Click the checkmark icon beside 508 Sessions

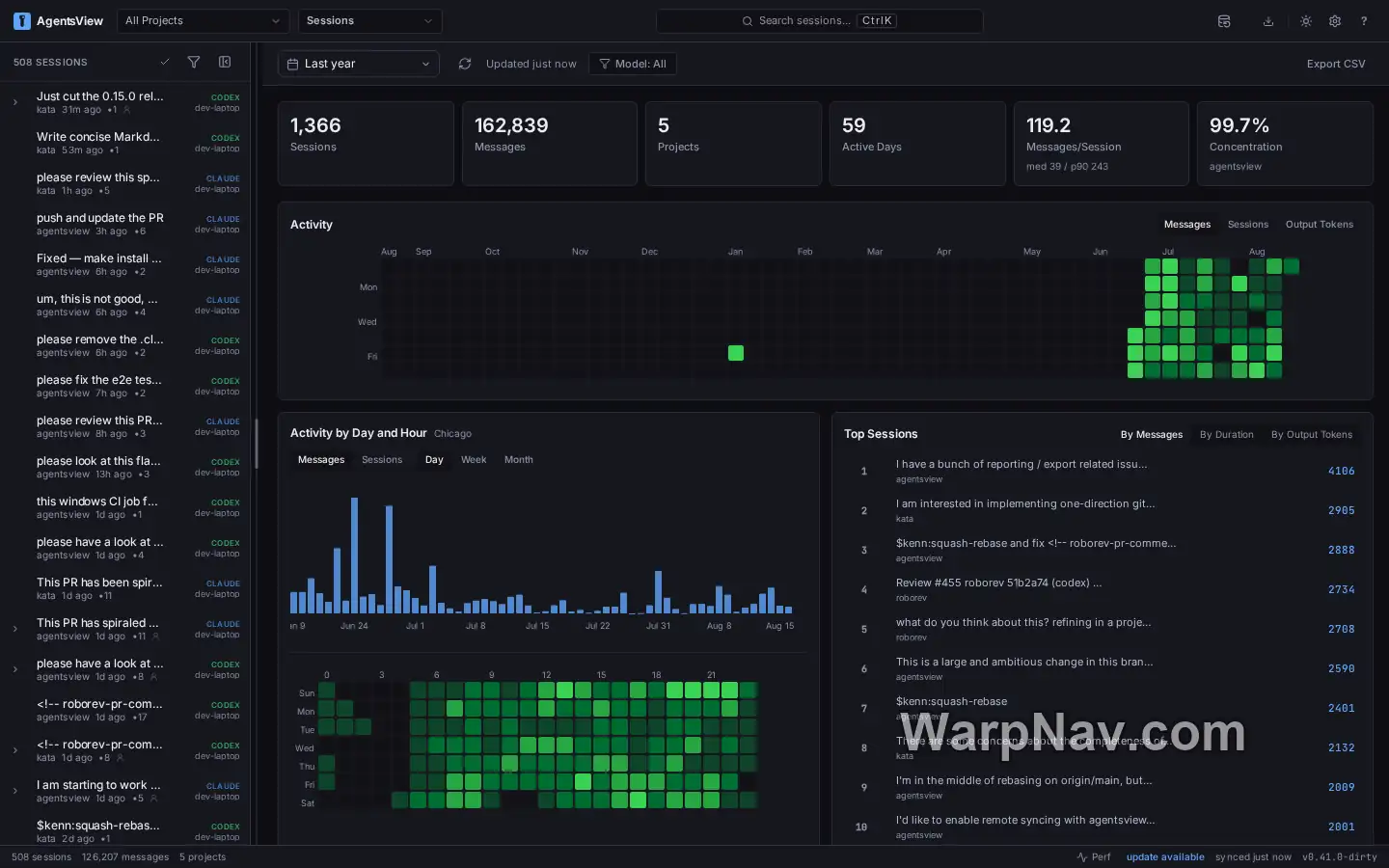pyautogui.click(x=165, y=62)
